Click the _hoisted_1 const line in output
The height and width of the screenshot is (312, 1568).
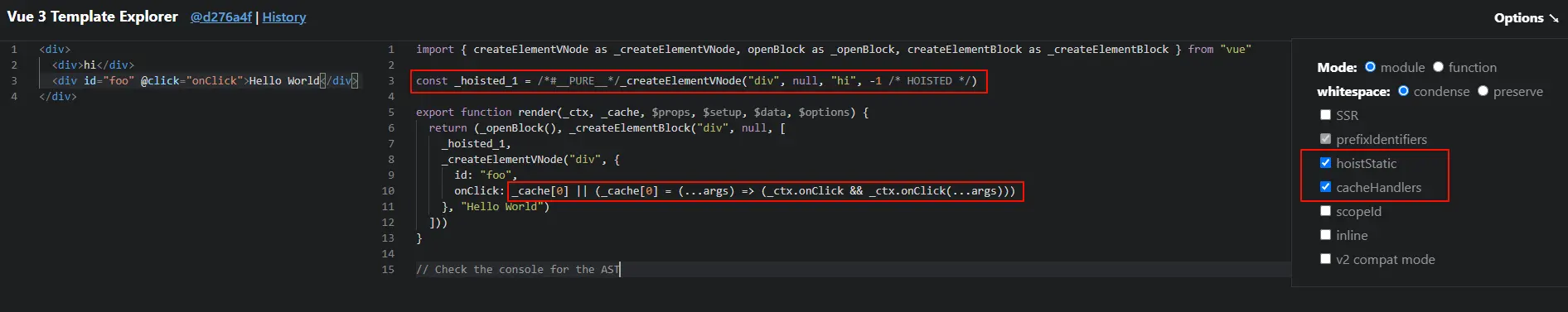click(x=696, y=80)
